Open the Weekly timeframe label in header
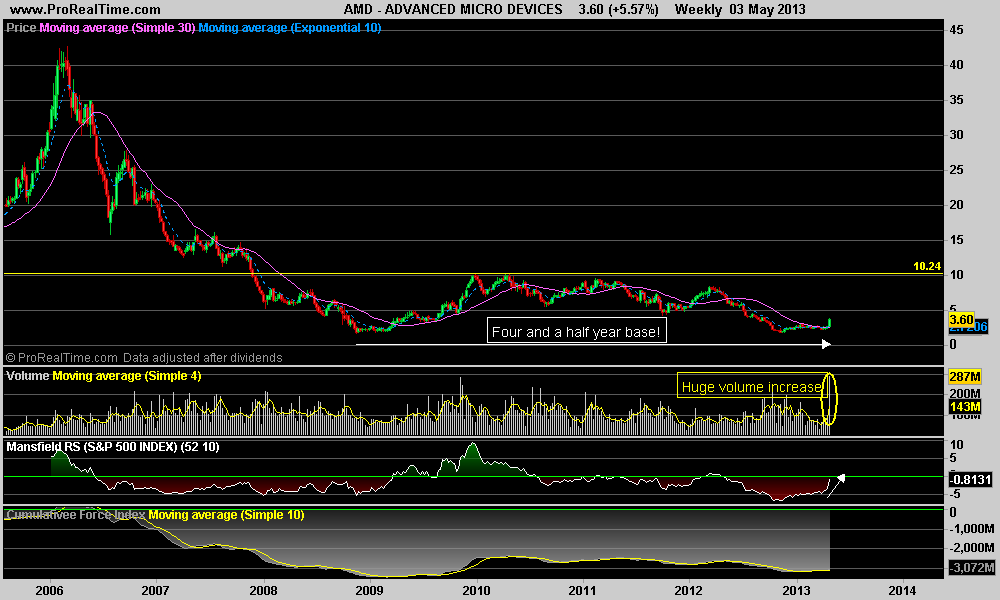The image size is (1000, 600). coord(700,9)
